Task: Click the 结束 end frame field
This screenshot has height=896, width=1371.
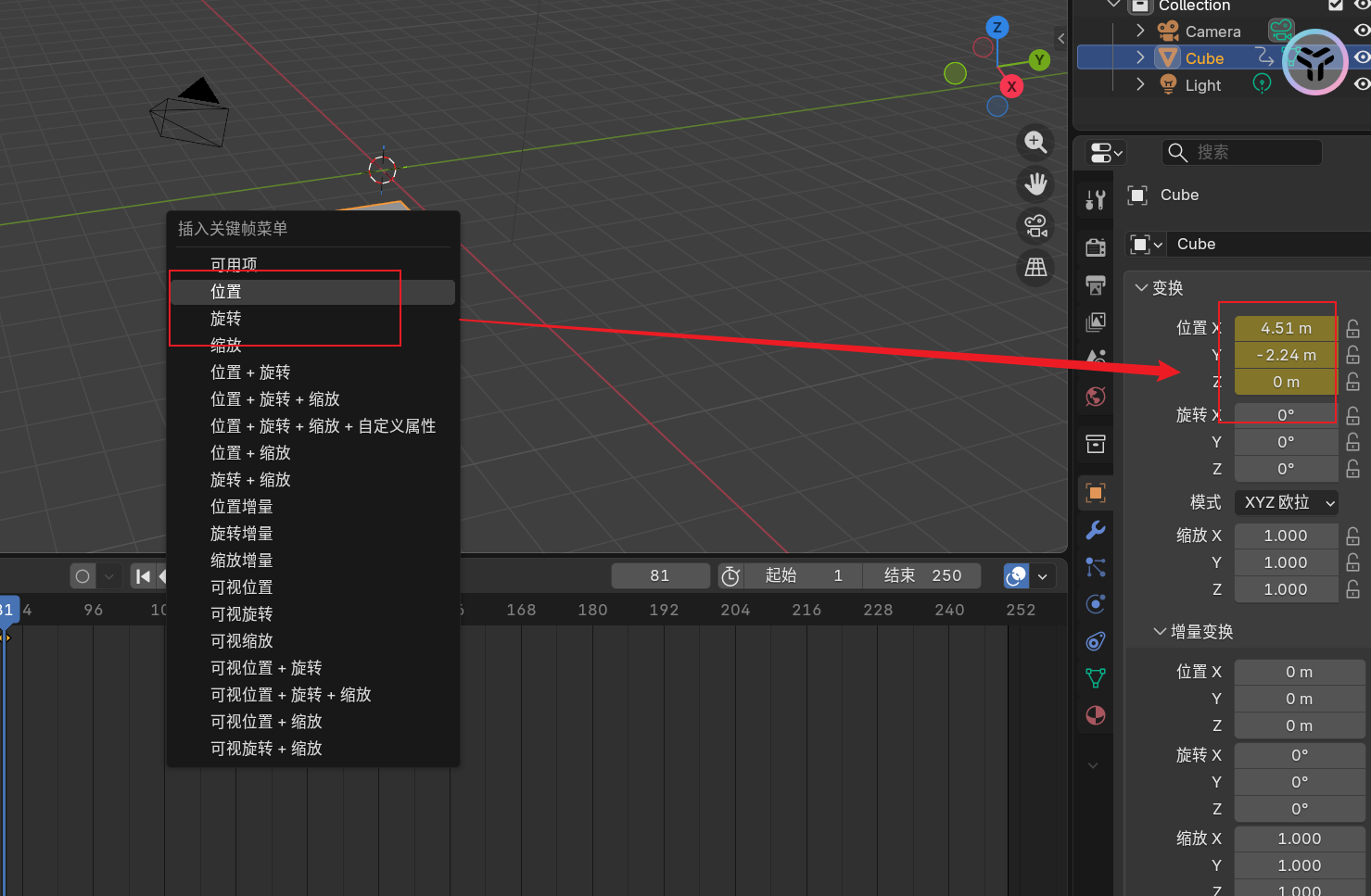Action: 921,575
